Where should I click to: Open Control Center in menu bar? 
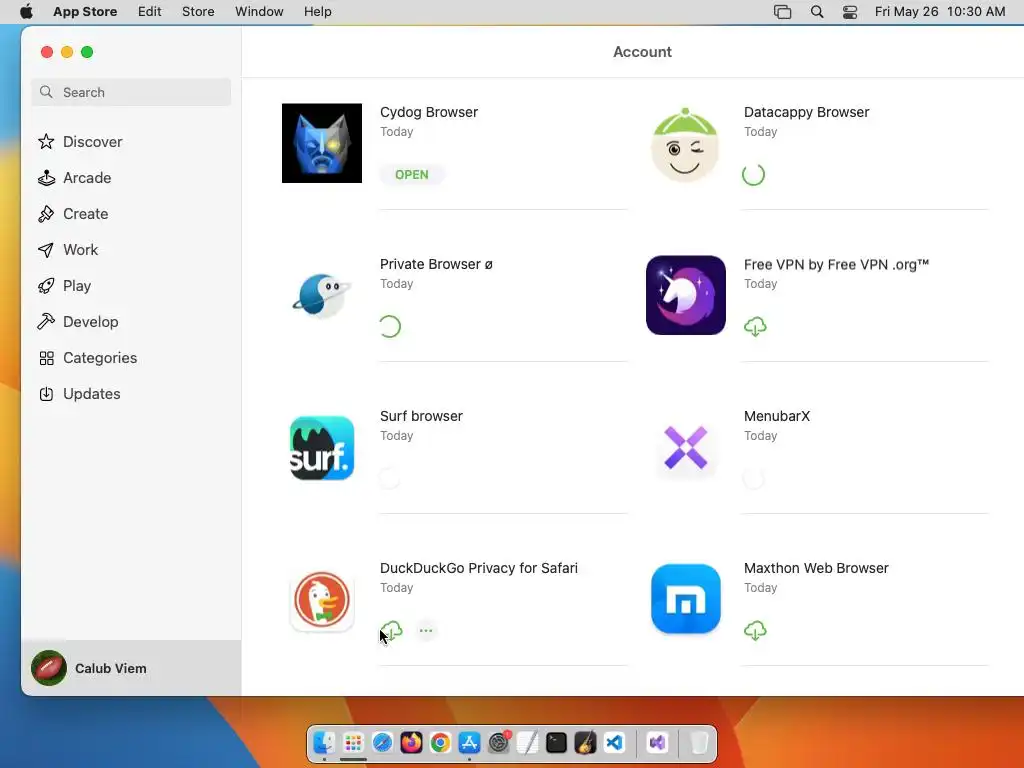(x=850, y=12)
